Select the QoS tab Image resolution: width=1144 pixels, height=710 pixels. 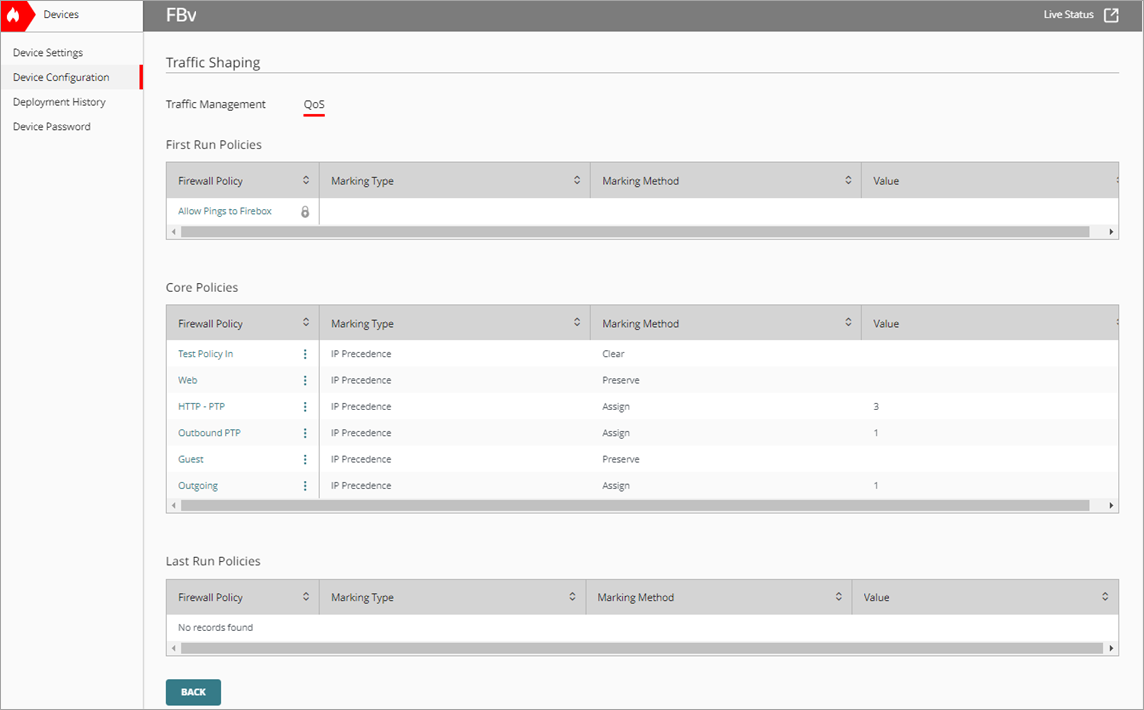tap(313, 104)
